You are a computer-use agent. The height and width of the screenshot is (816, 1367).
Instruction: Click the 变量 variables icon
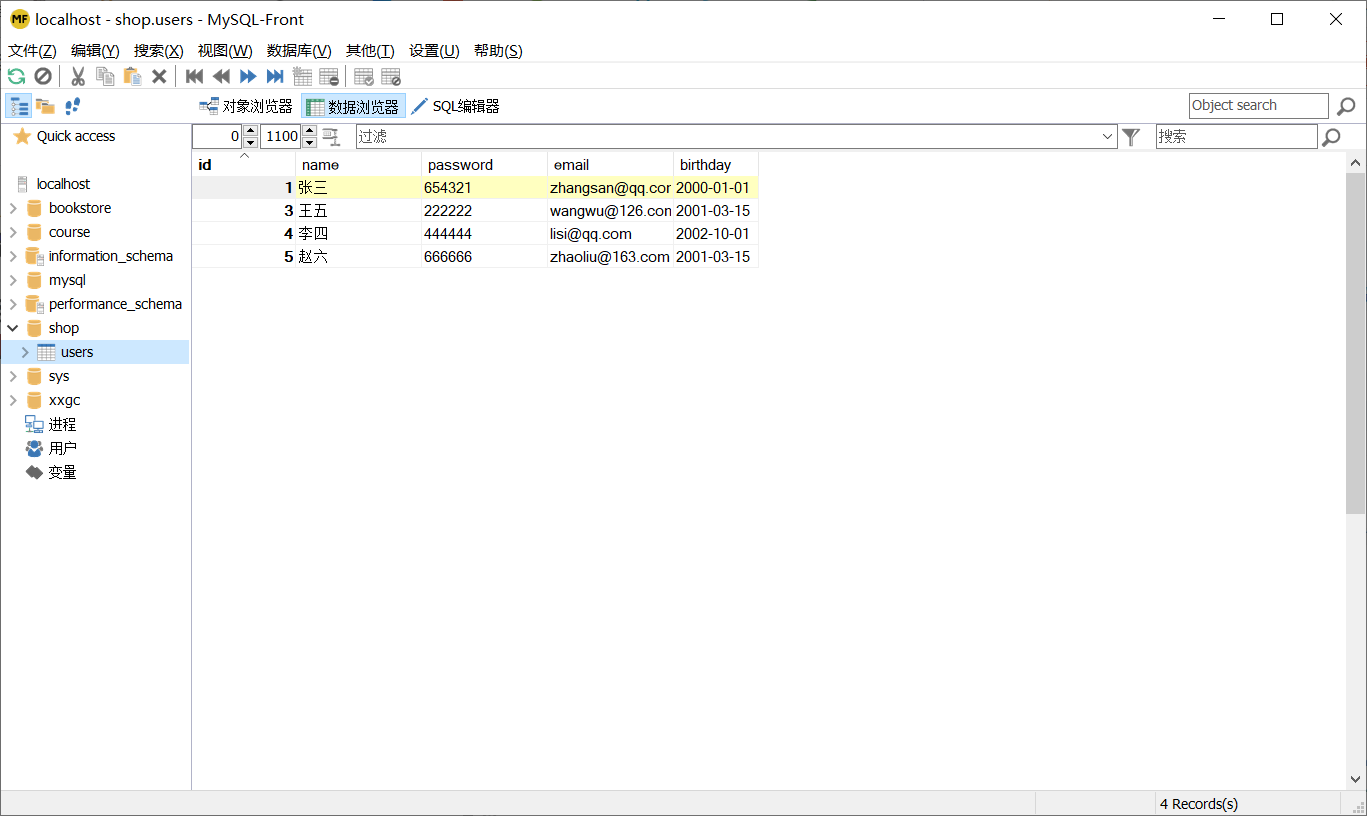click(35, 472)
